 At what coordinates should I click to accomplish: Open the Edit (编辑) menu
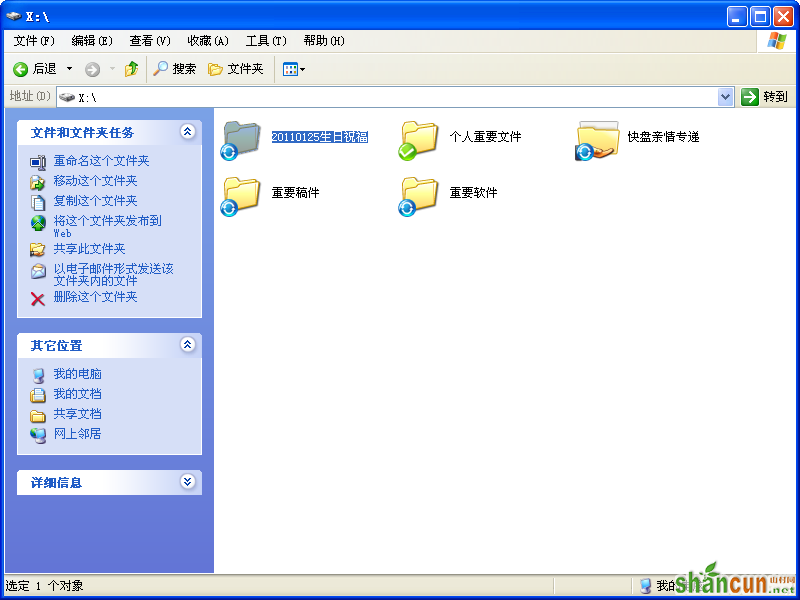click(92, 41)
